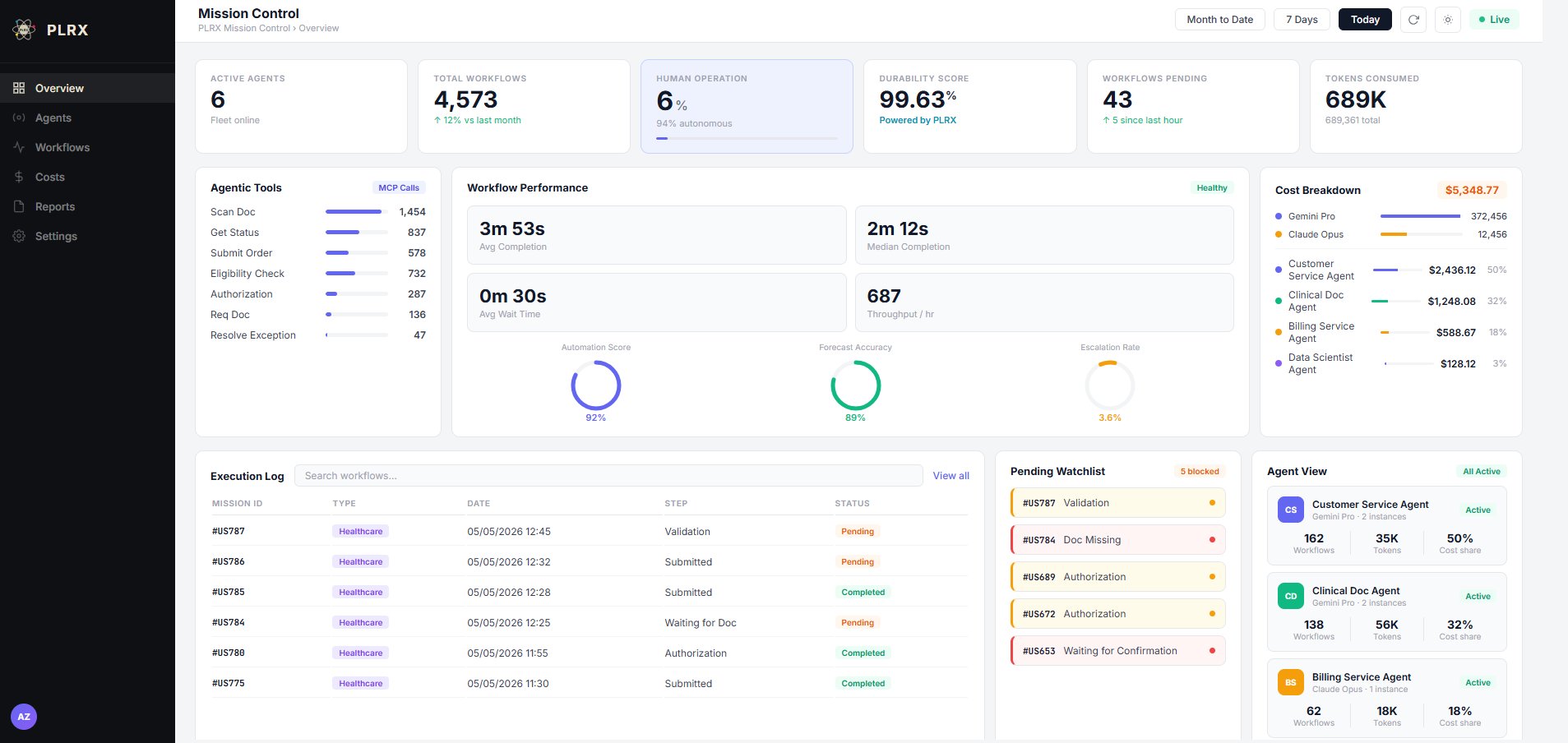1568x743 pixels.
Task: Click the Agents sidebar icon
Action: pos(19,118)
